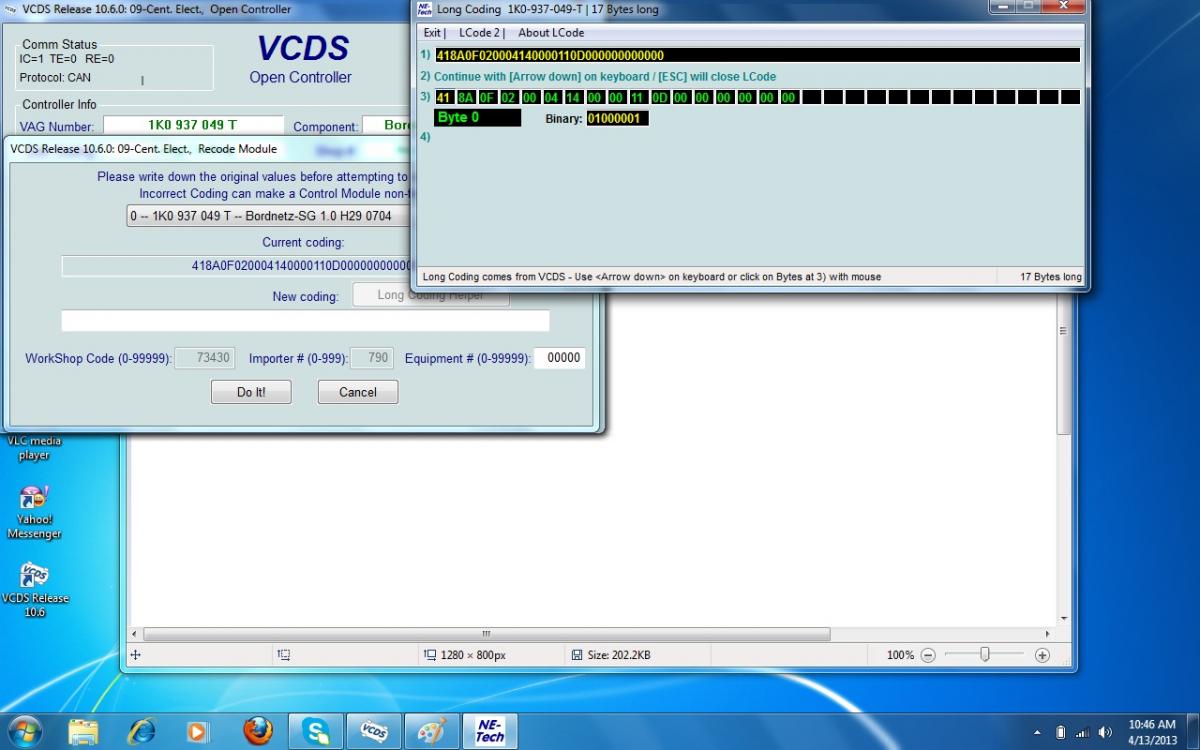The image size is (1200, 750).
Task: Select byte 04 in the coding row
Action: pyautogui.click(x=551, y=97)
